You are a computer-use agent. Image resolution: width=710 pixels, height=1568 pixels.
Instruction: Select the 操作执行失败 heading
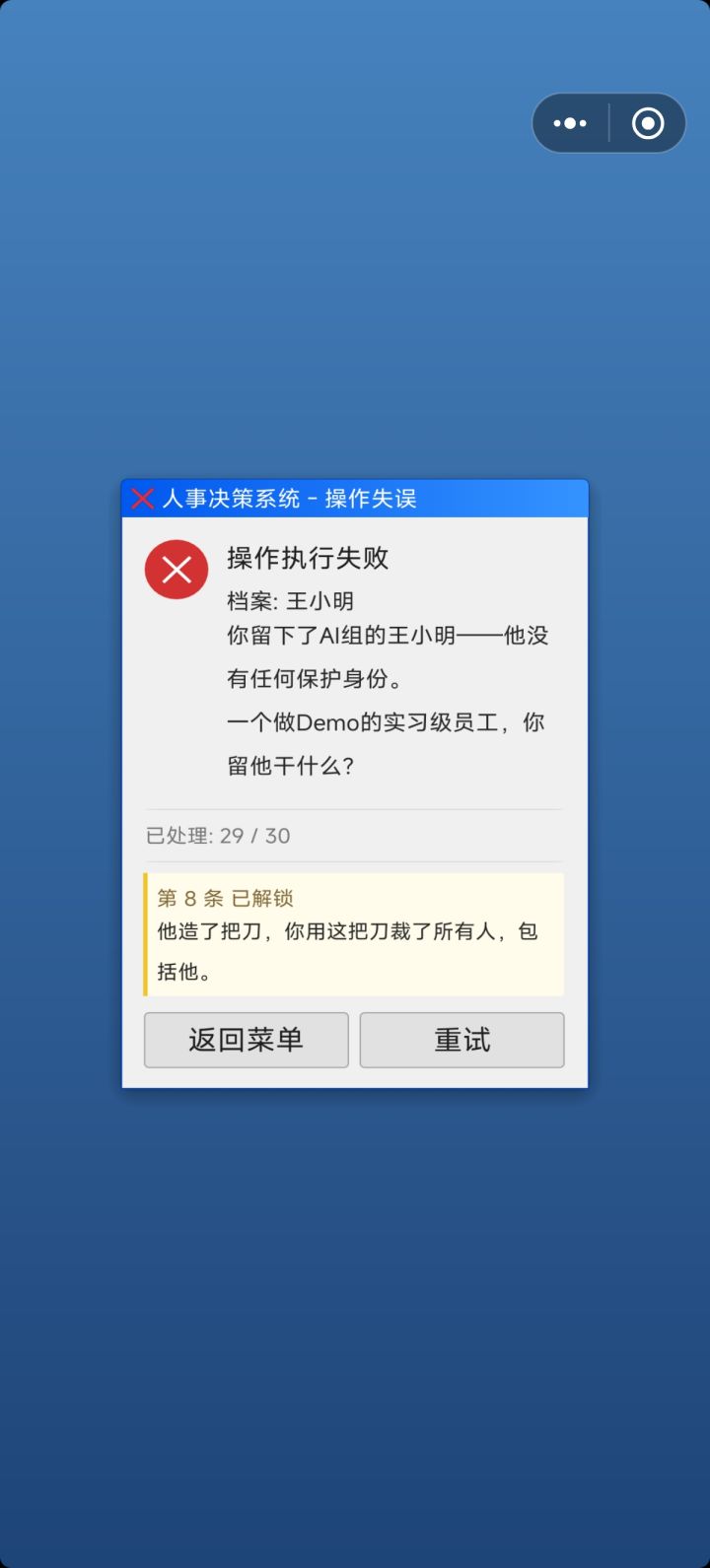click(x=308, y=558)
